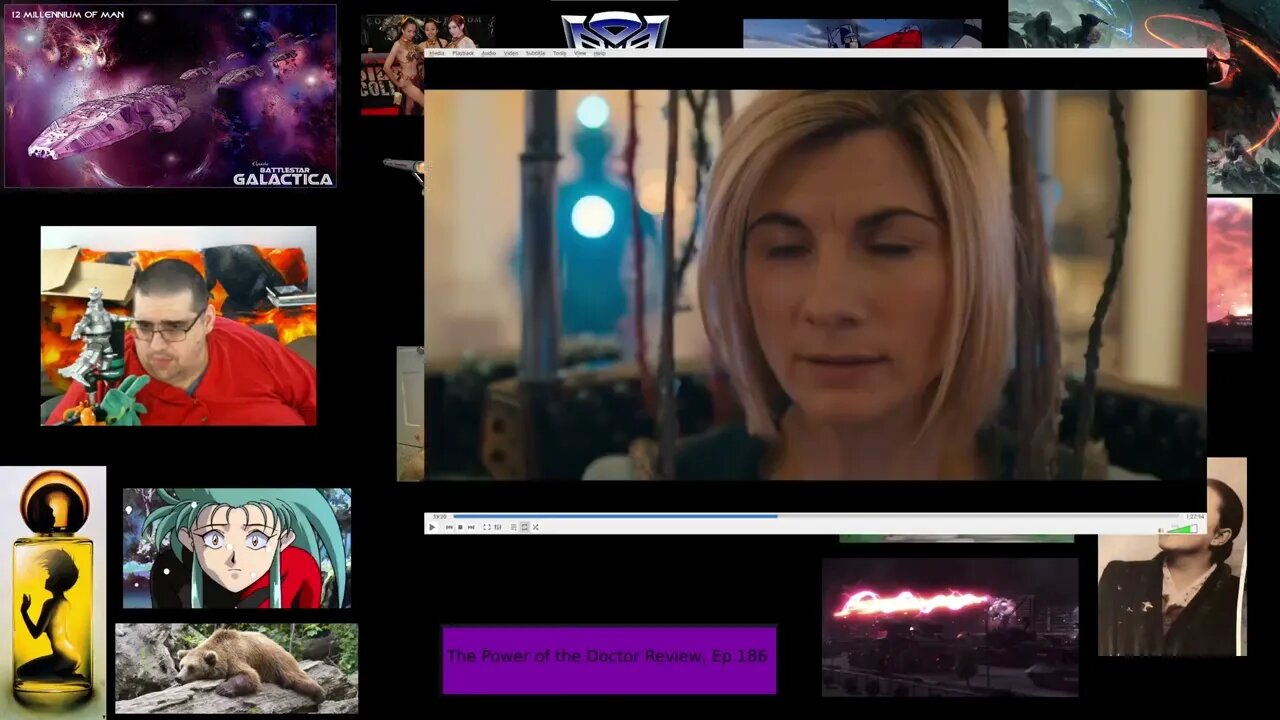The width and height of the screenshot is (1280, 720).
Task: Open the Media menu
Action: click(437, 53)
